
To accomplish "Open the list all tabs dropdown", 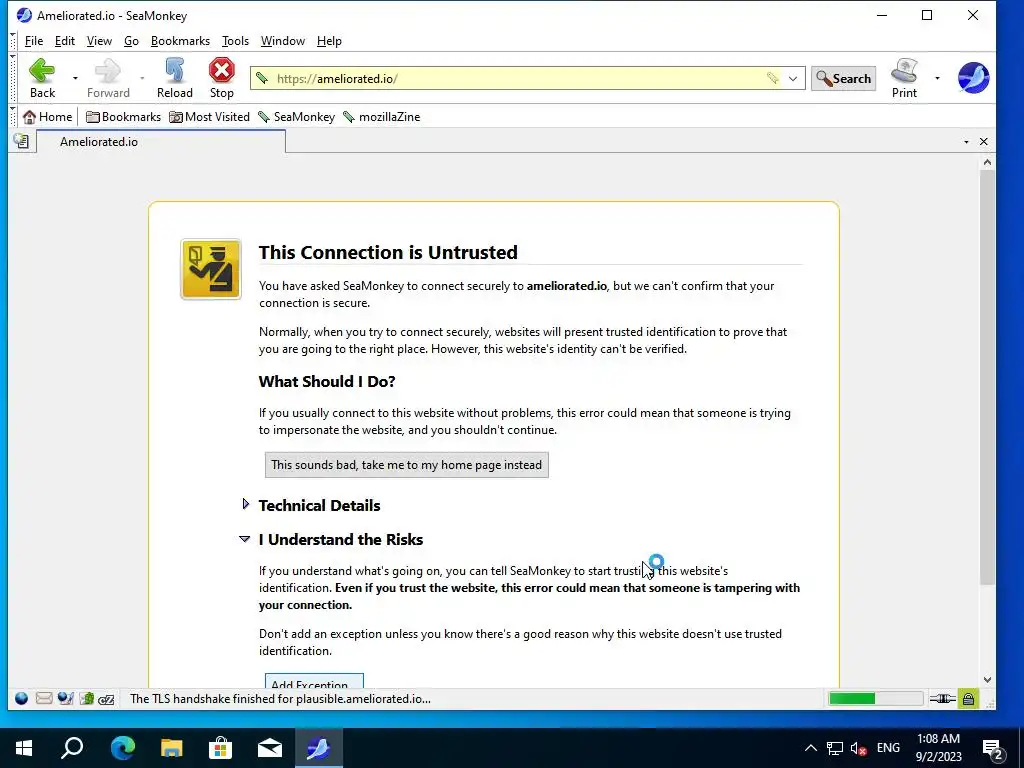I will click(x=966, y=142).
